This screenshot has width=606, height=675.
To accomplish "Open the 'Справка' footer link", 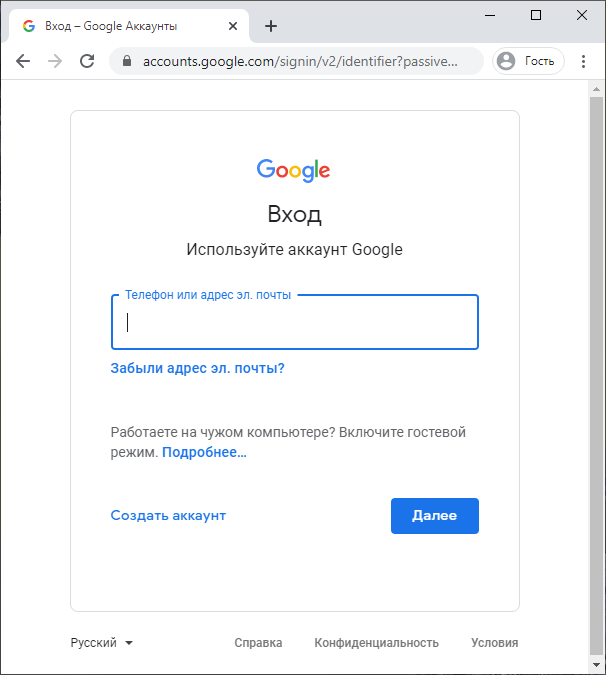I will (258, 643).
